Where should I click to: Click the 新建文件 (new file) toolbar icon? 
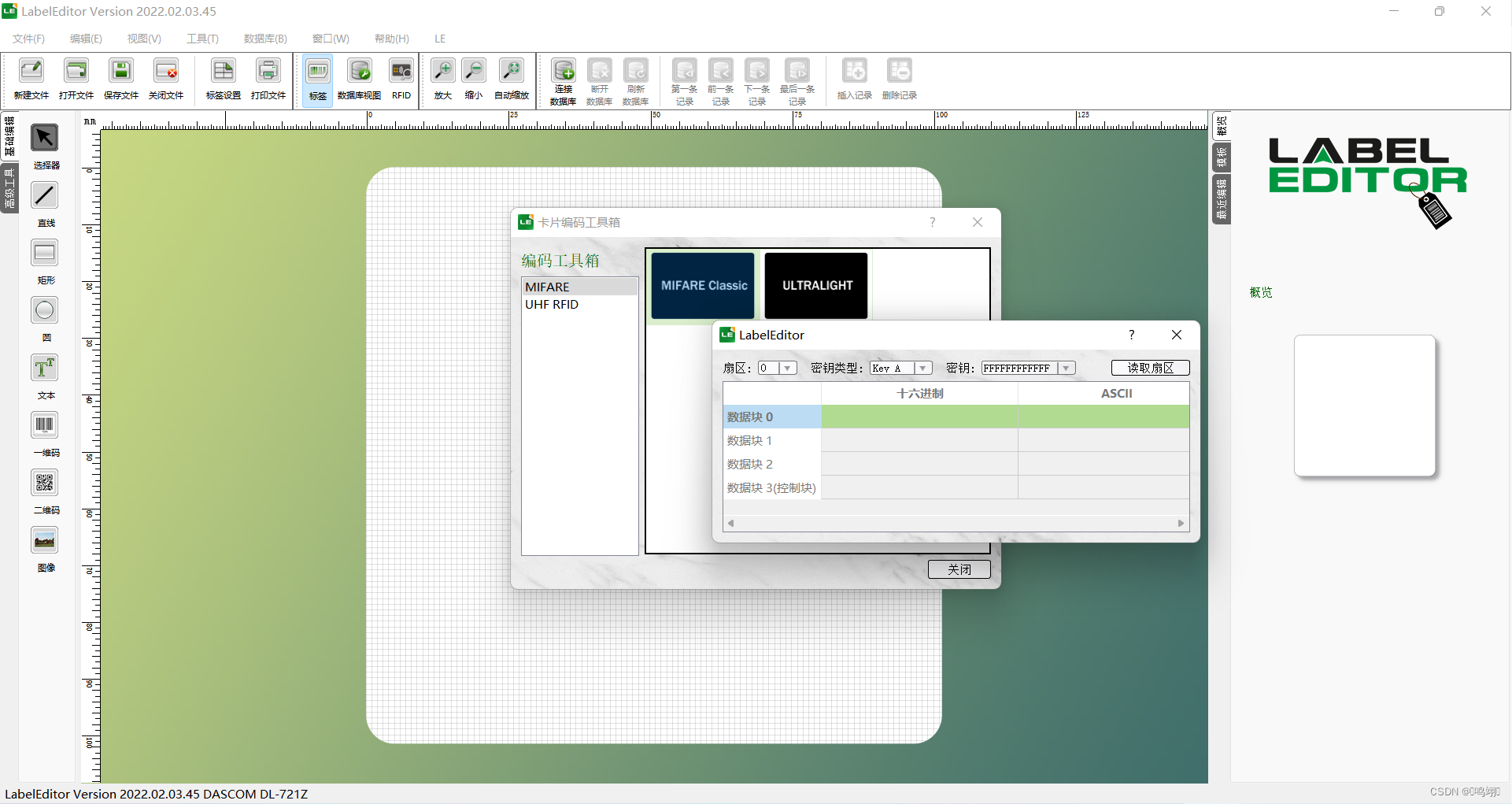[x=31, y=71]
